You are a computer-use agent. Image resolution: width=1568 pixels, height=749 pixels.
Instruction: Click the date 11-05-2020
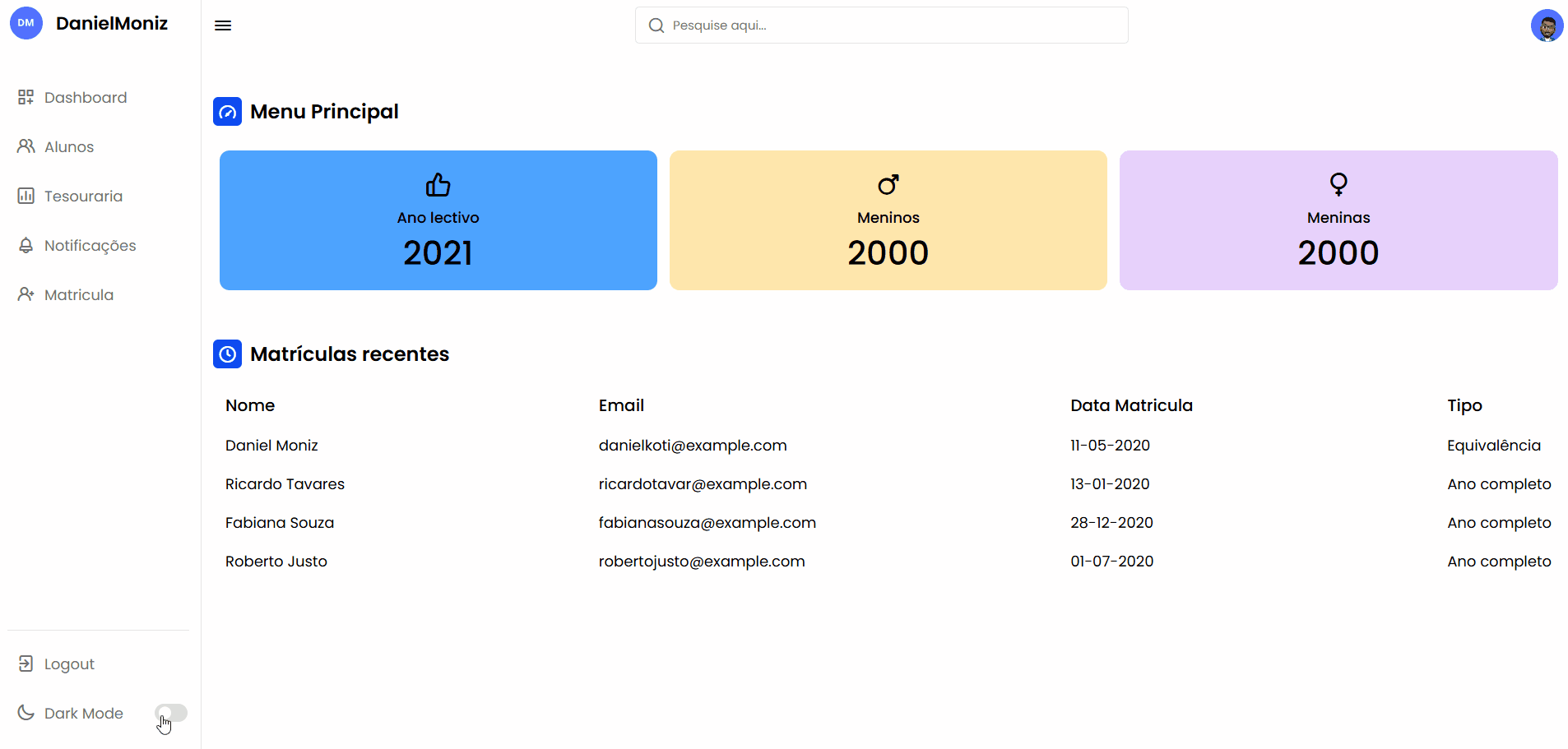coord(1110,445)
